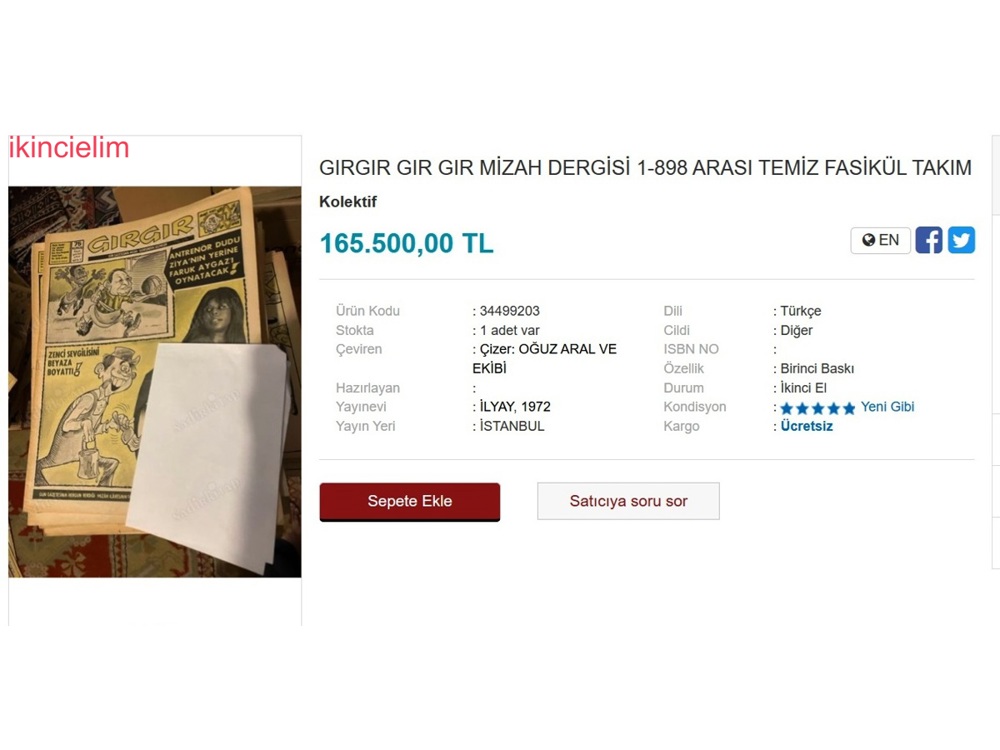Click the 165.500,00 TL price
The height and width of the screenshot is (750, 1000).
[x=406, y=243]
